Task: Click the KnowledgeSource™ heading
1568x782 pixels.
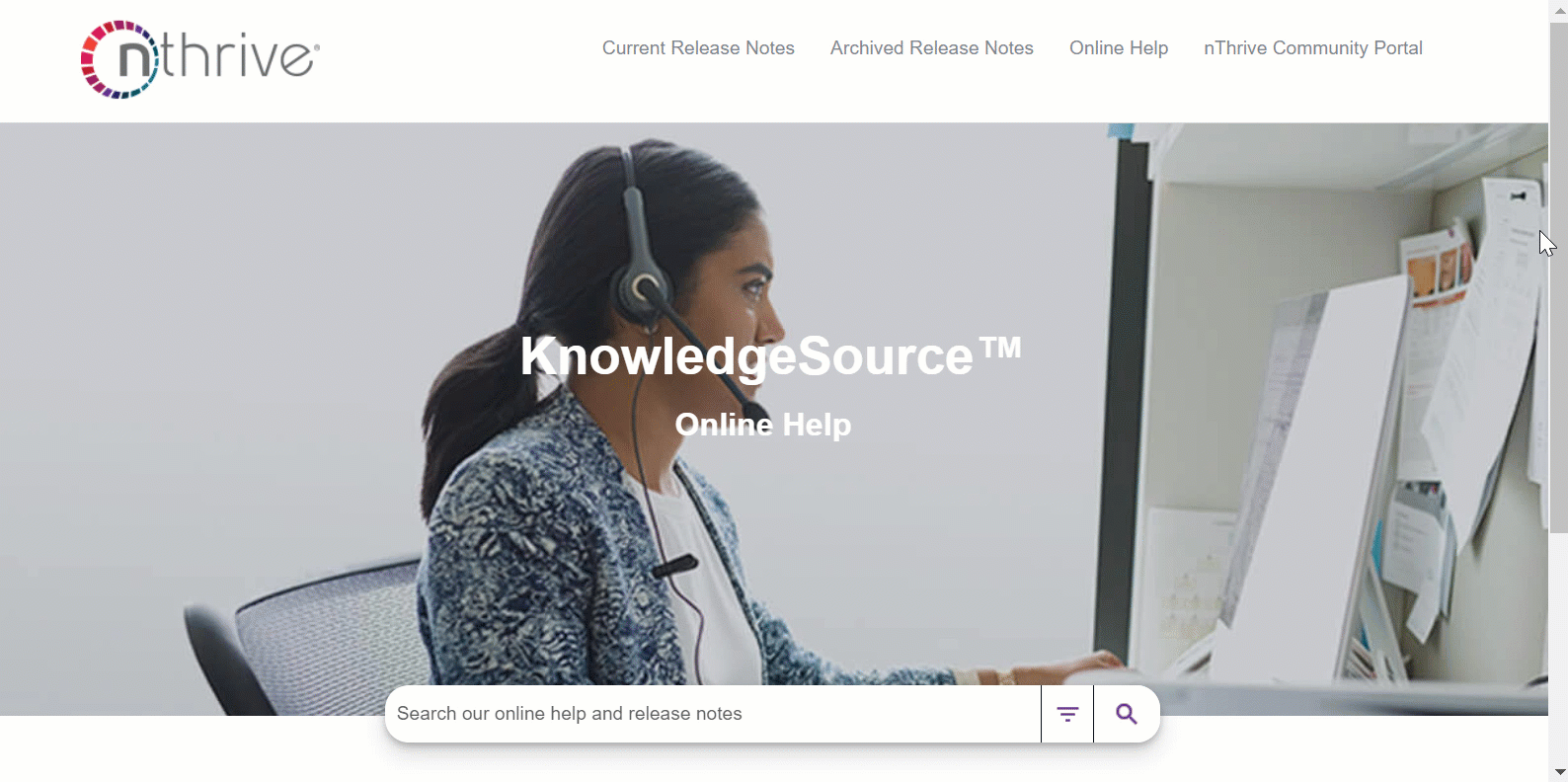Action: pyautogui.click(x=770, y=355)
